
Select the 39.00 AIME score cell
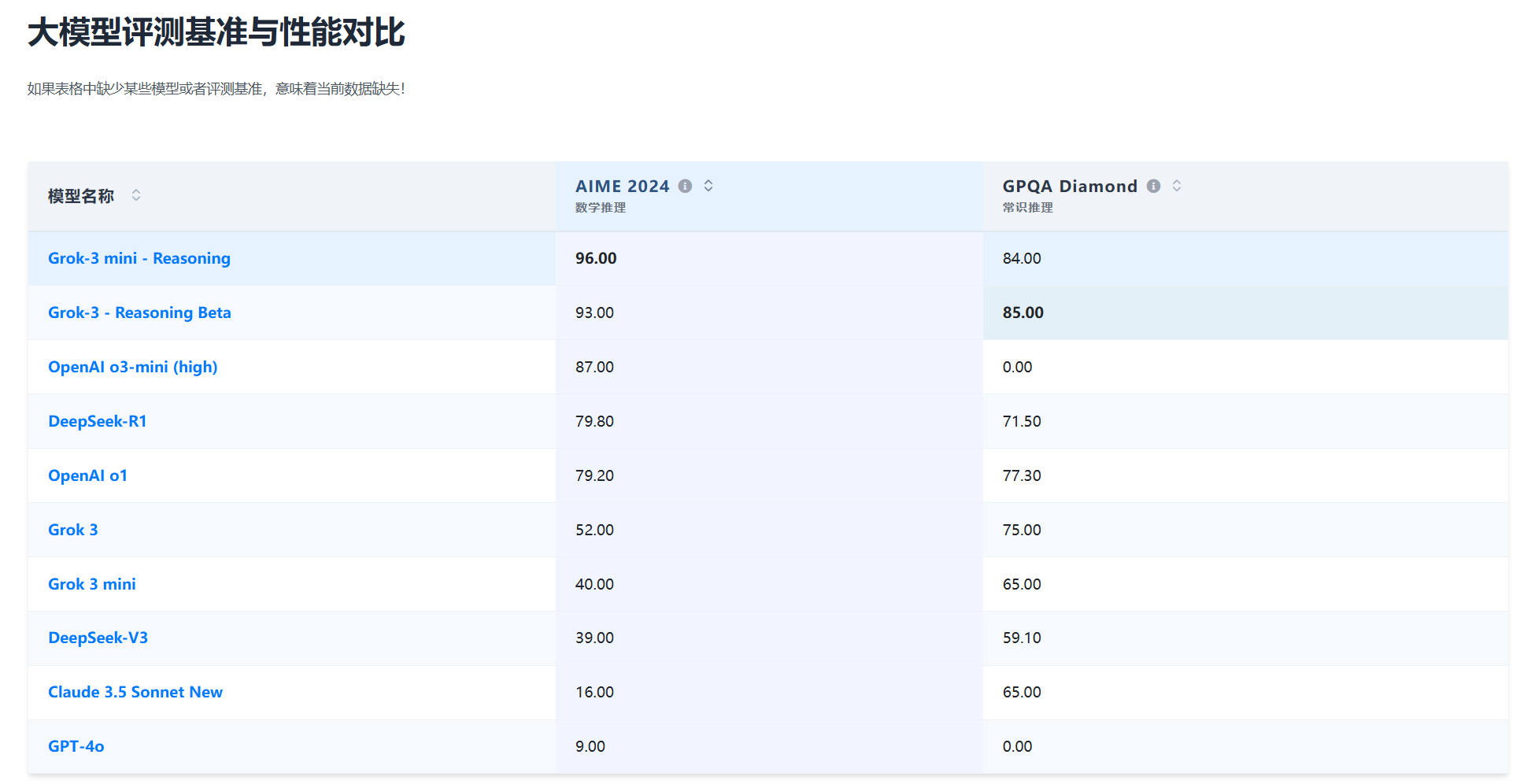(769, 638)
